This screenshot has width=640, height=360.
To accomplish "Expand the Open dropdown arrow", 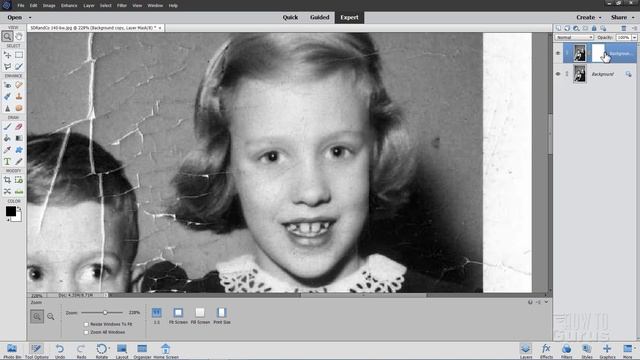I will (30, 18).
